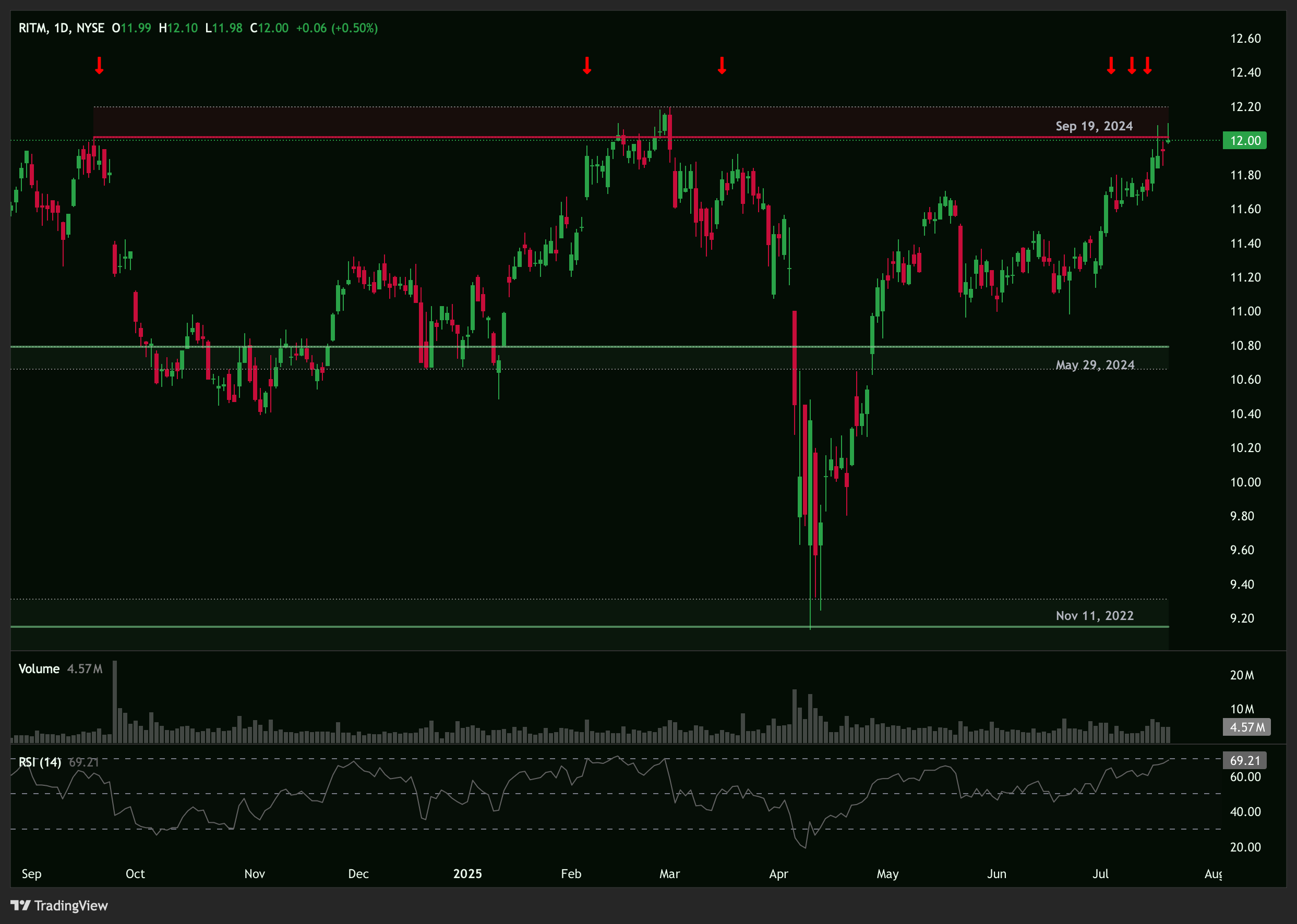This screenshot has height=924, width=1297.
Task: Click the 69.21 RSI value axis tag
Action: click(1245, 761)
